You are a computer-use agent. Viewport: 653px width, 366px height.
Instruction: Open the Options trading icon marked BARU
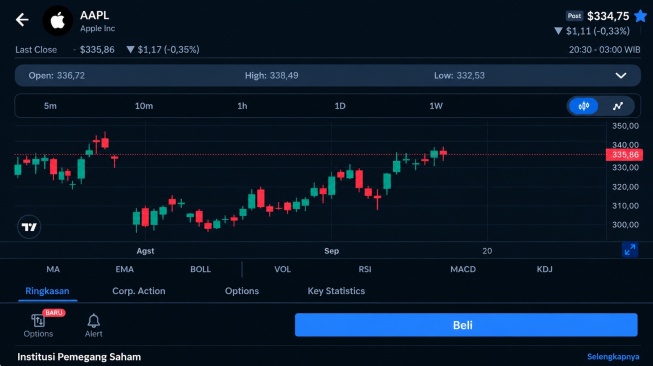pos(38,325)
